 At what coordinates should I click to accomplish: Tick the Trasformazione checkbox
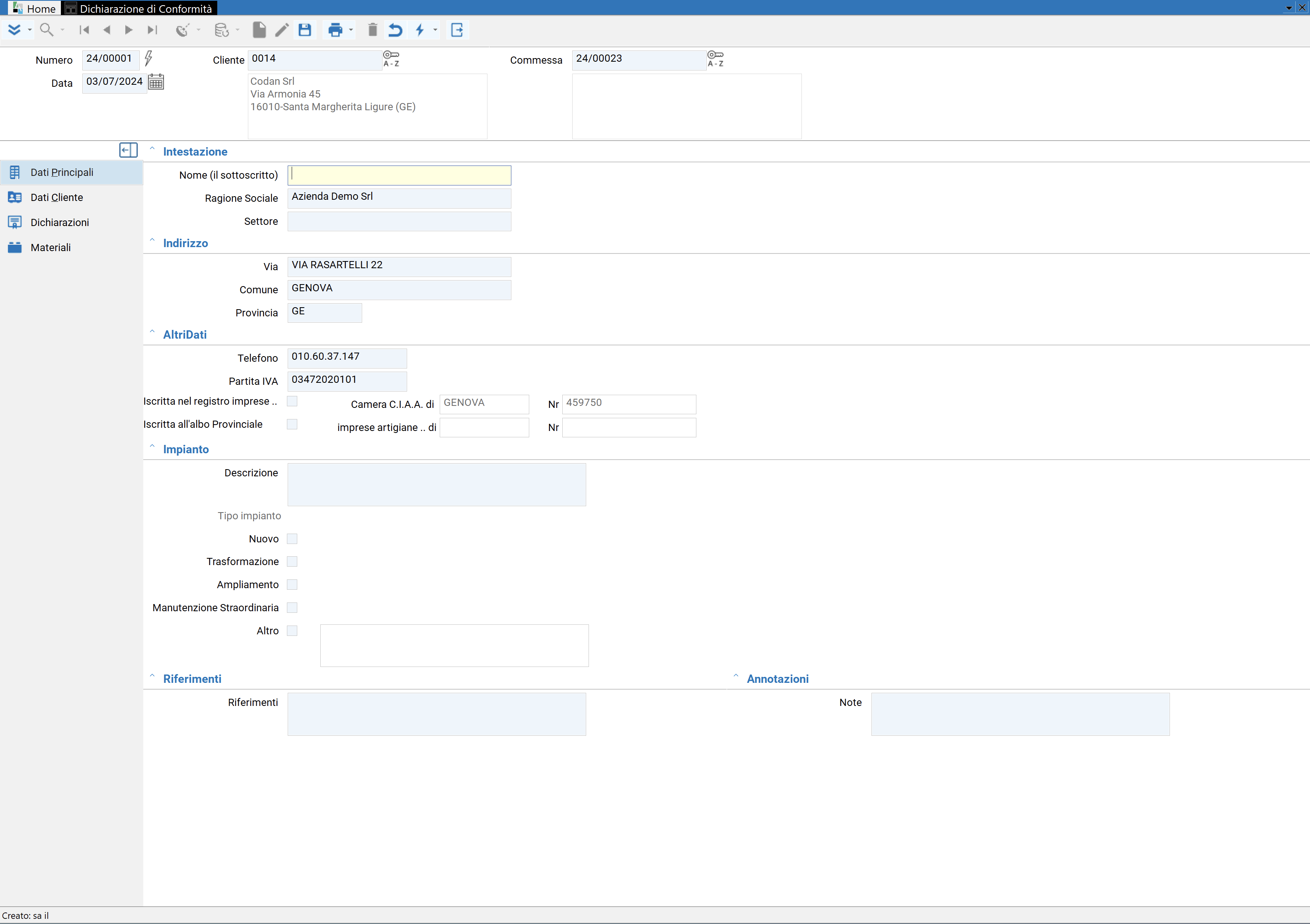pos(292,561)
